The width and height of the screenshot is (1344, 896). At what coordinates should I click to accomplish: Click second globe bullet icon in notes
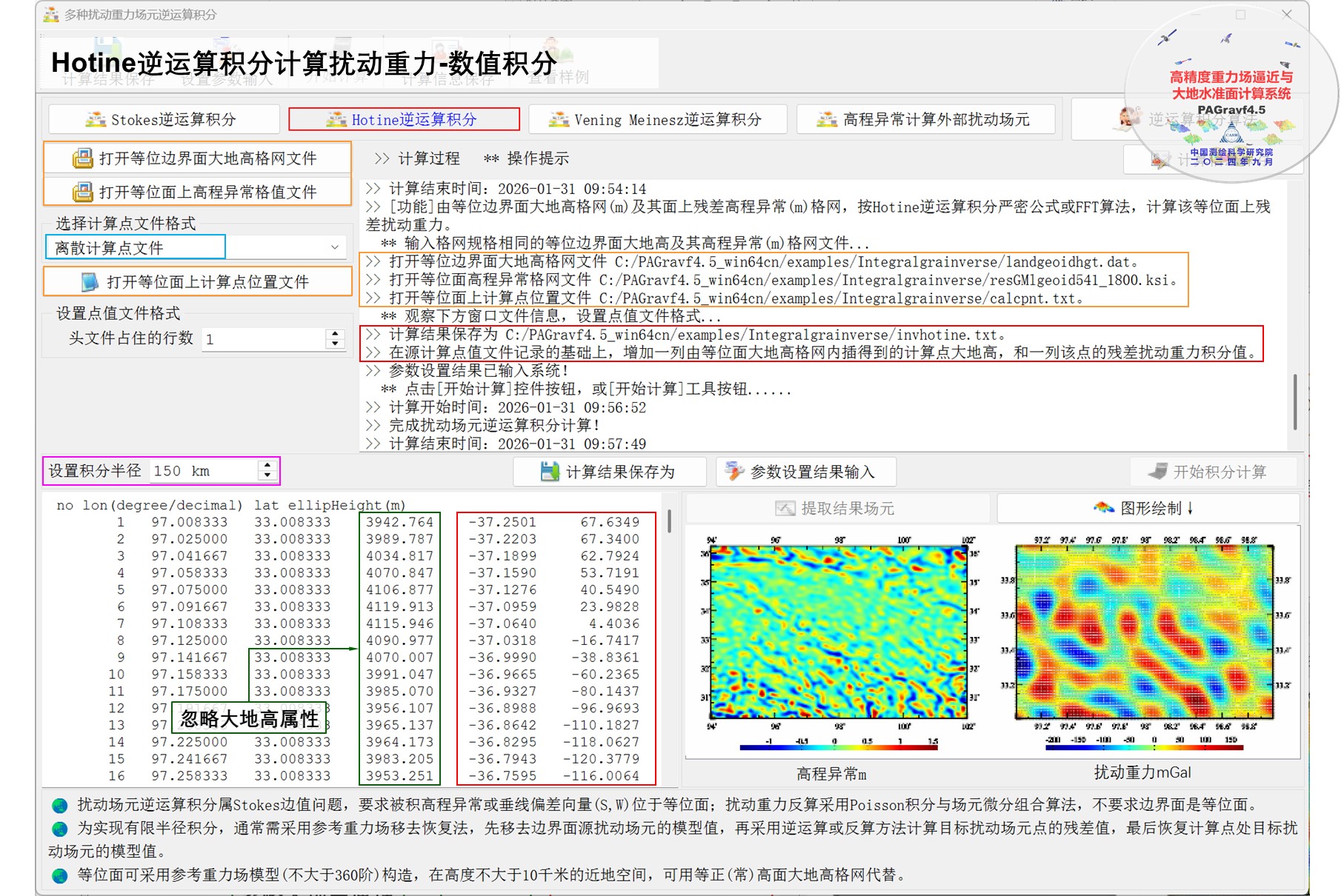click(60, 829)
